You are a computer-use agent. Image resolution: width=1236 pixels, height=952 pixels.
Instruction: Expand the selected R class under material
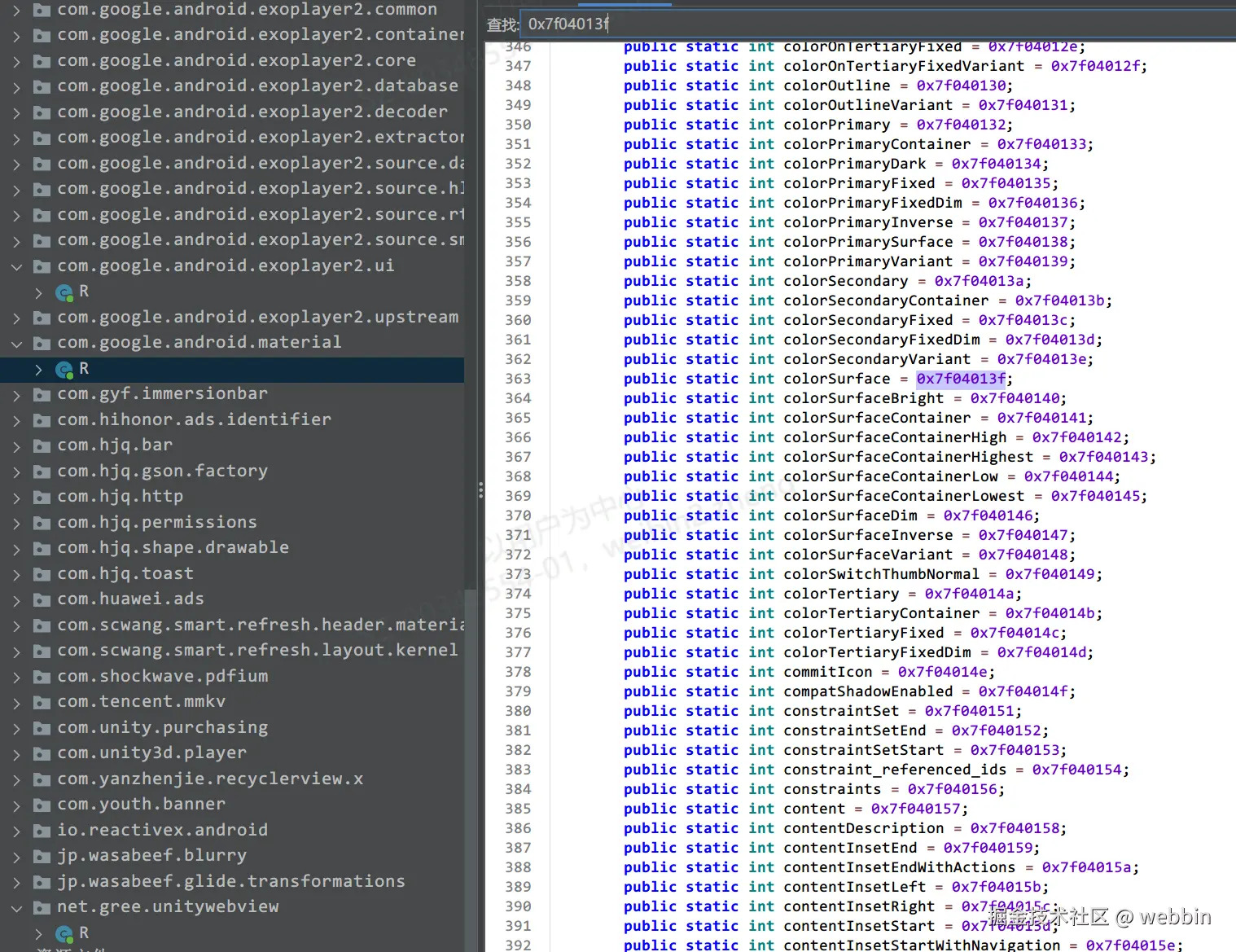38,370
